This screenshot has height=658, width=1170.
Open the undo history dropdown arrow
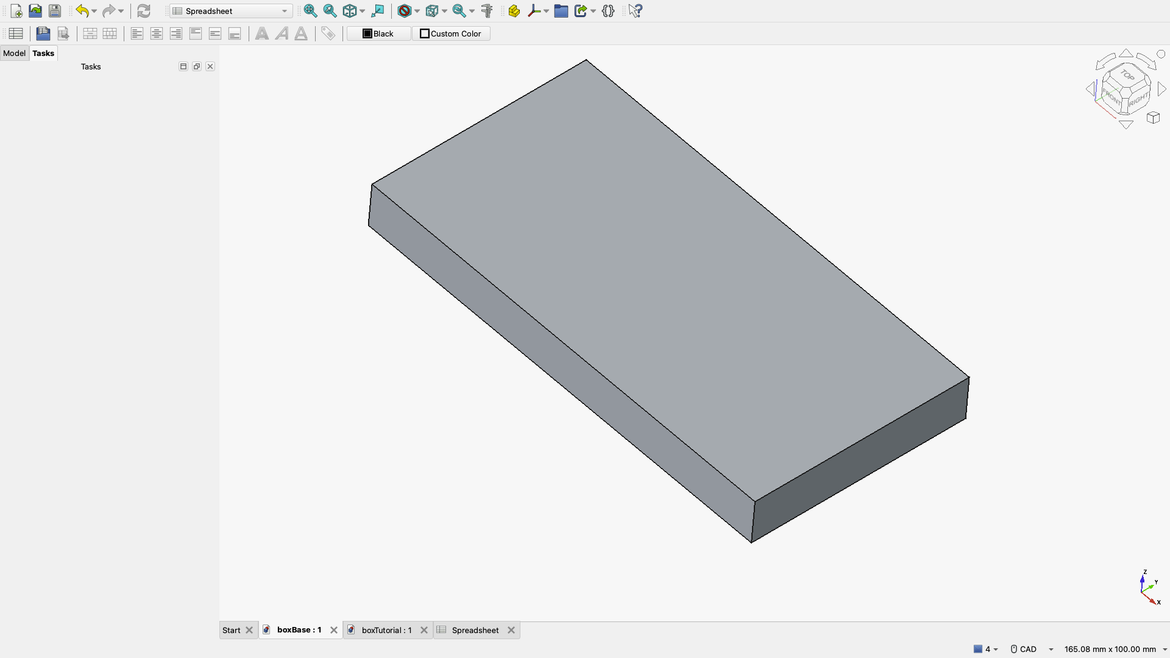coord(93,10)
